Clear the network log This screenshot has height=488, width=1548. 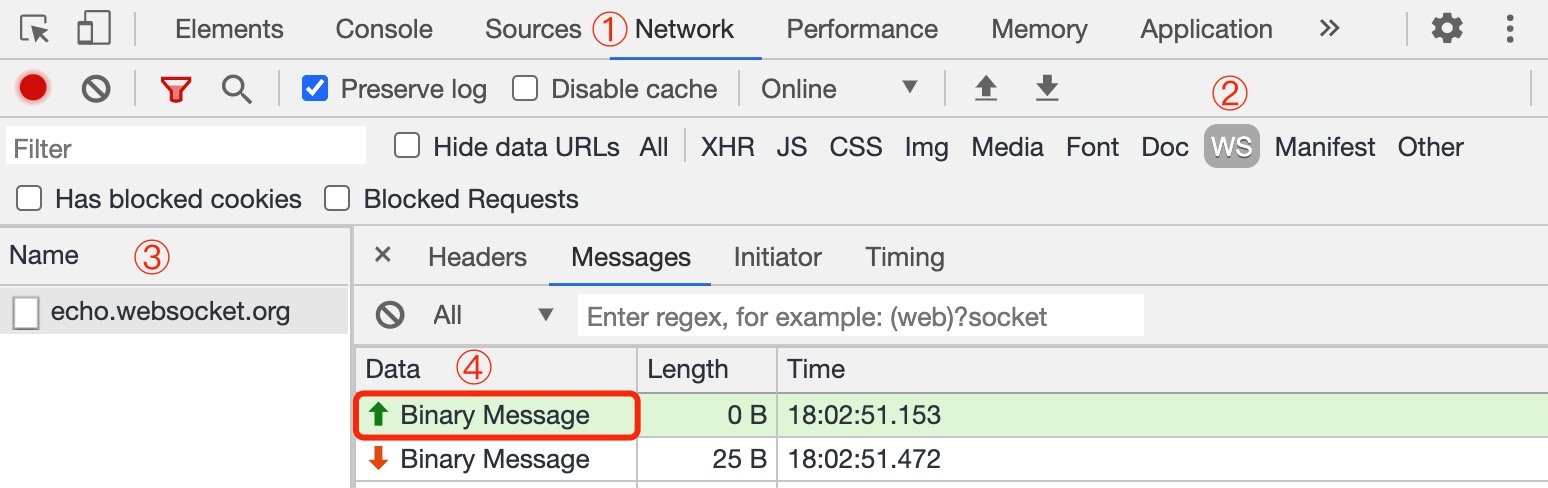96,89
